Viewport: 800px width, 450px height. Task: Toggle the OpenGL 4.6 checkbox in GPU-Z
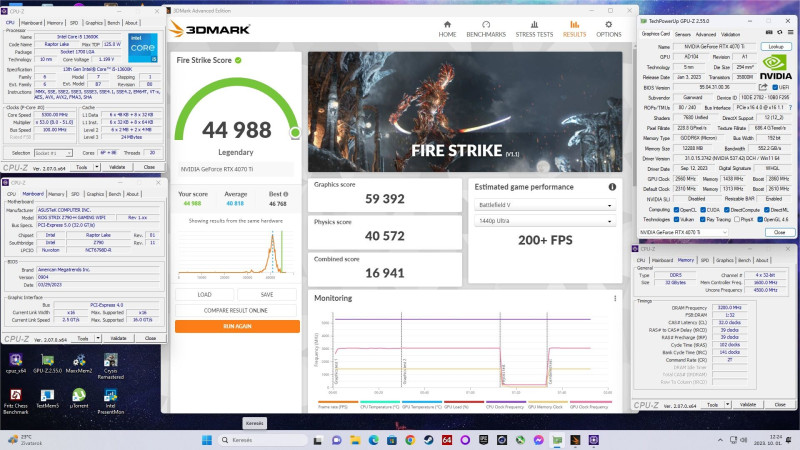[760, 219]
